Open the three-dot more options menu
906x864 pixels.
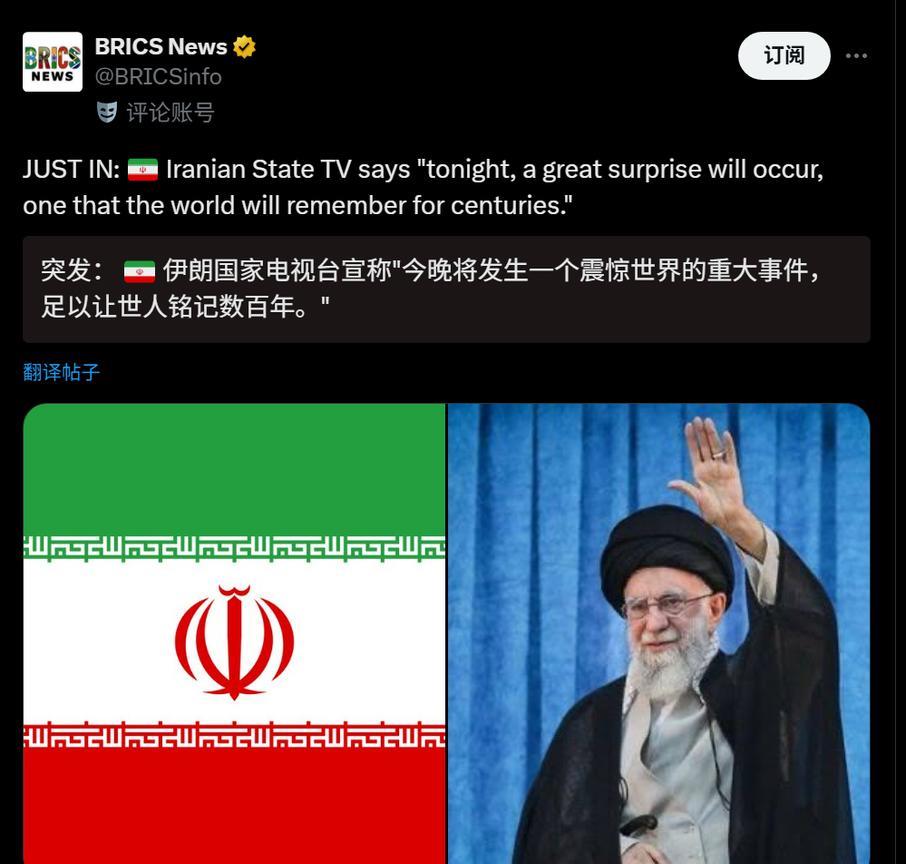click(x=856, y=56)
